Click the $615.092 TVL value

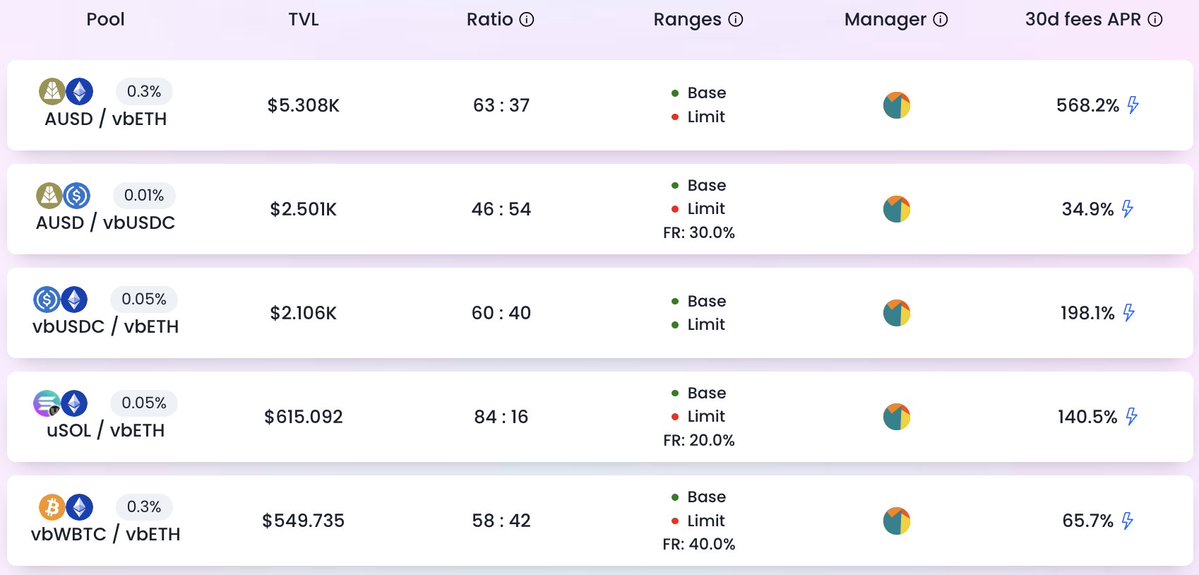[x=303, y=417]
